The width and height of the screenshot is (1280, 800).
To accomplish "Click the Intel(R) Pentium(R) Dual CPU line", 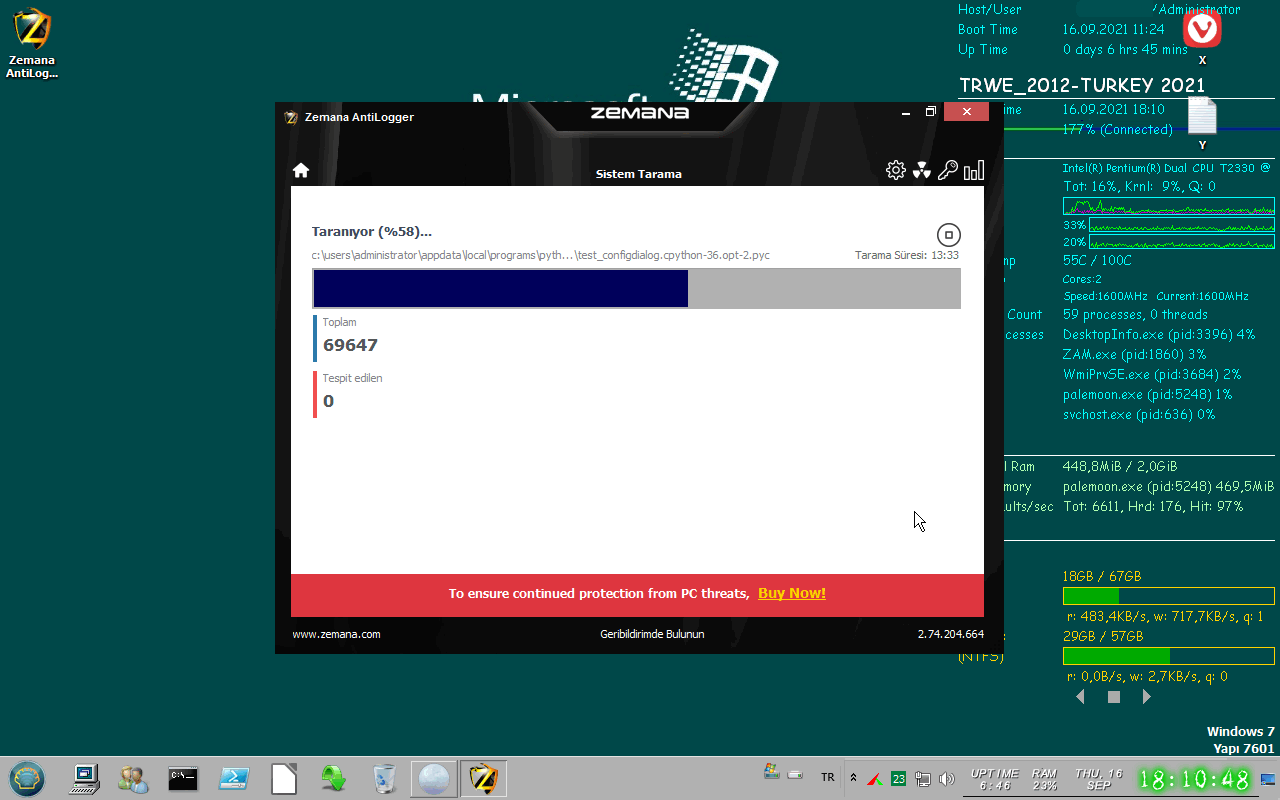I will point(1167,168).
